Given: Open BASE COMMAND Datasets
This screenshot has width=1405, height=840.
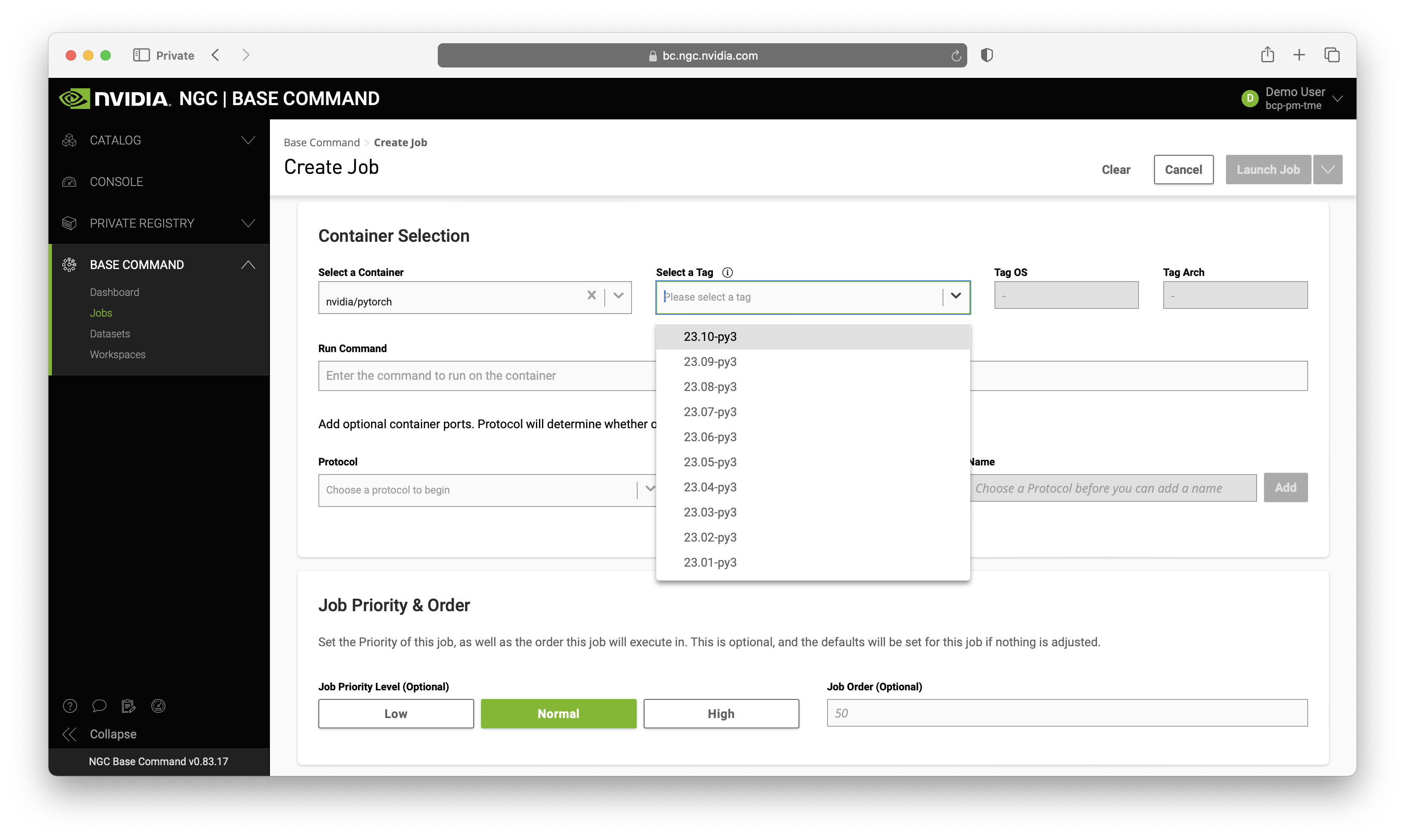Looking at the screenshot, I should click(x=110, y=333).
